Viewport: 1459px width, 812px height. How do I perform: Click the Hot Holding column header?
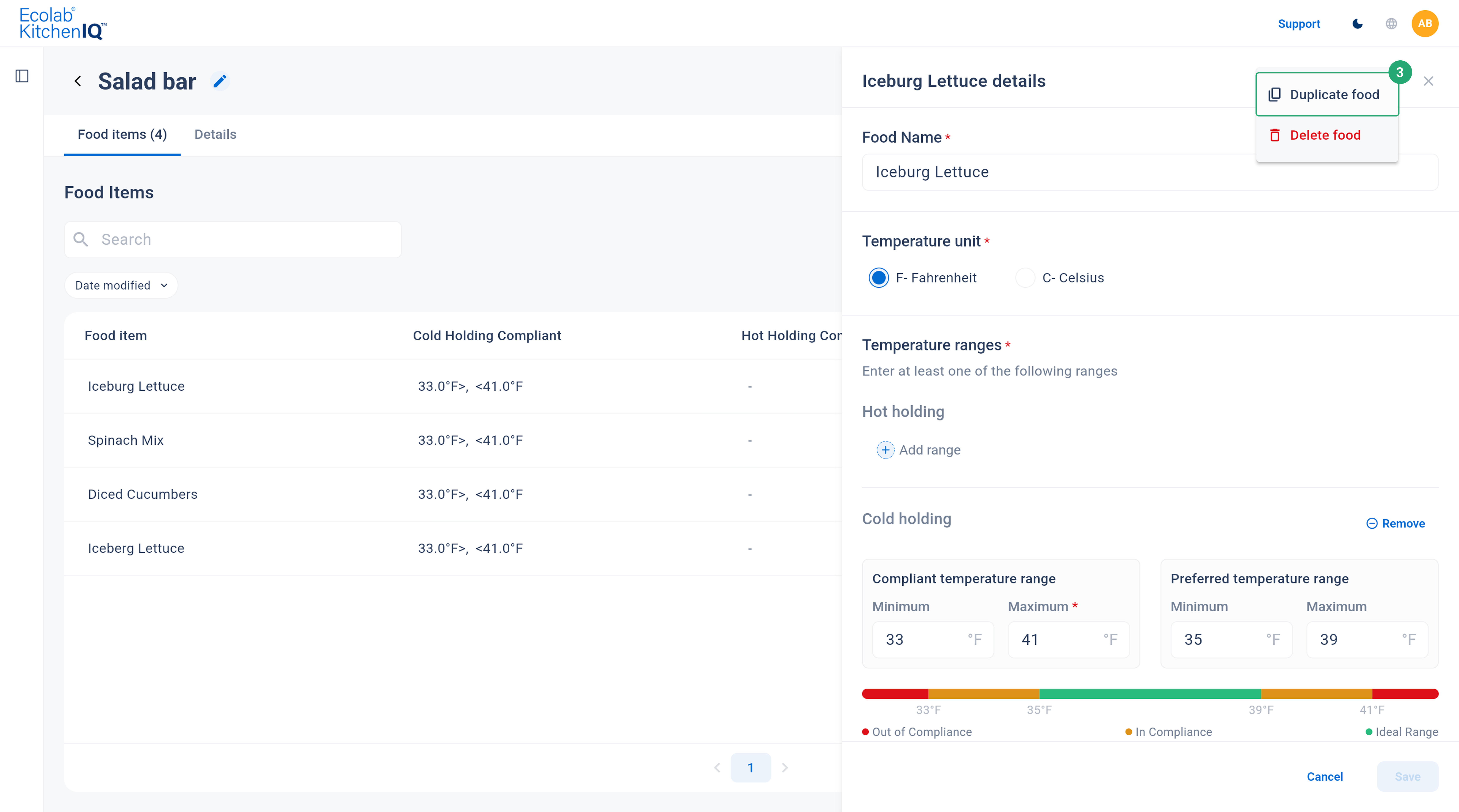pyautogui.click(x=791, y=336)
